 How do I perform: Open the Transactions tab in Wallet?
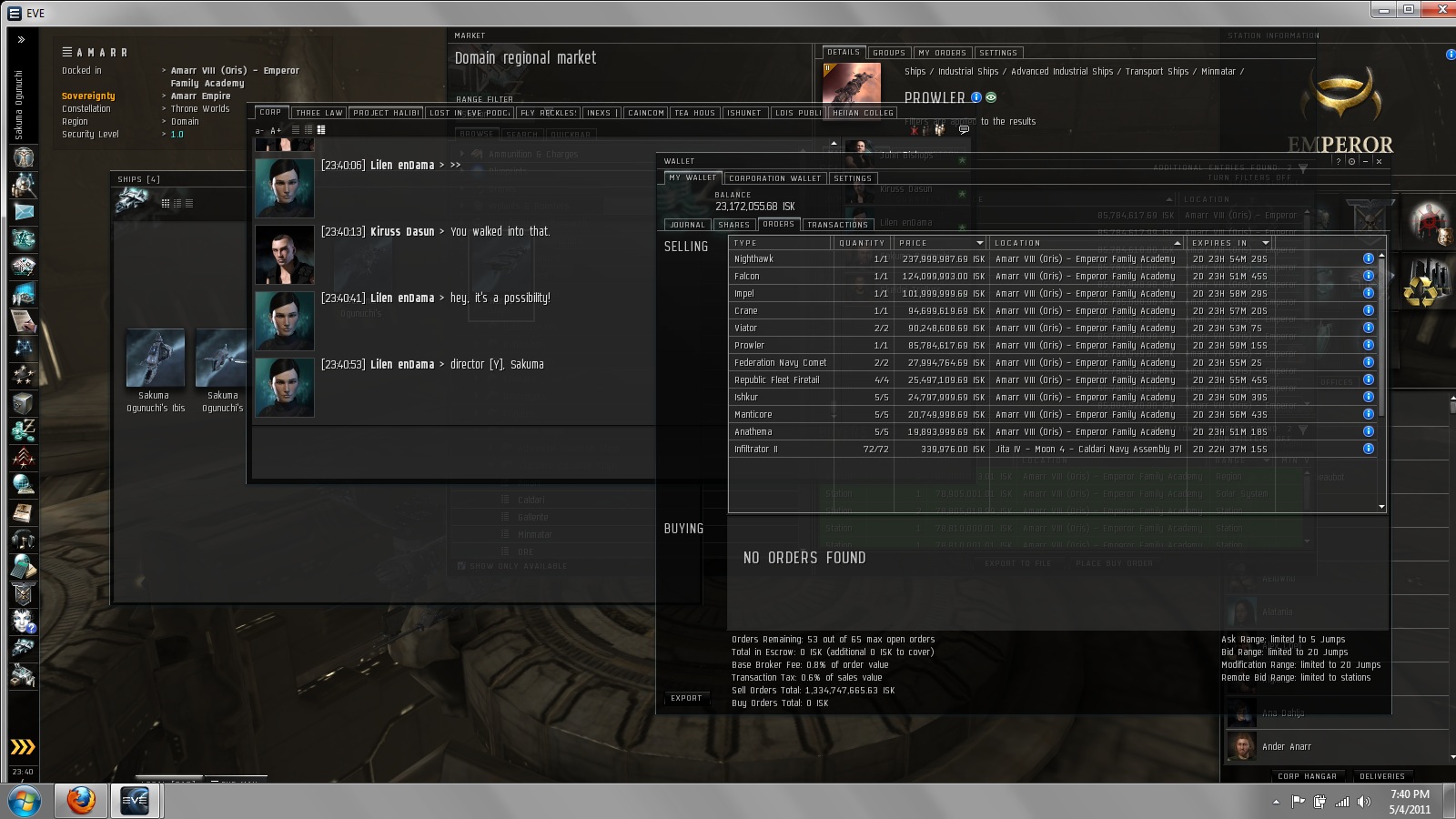[x=837, y=225]
